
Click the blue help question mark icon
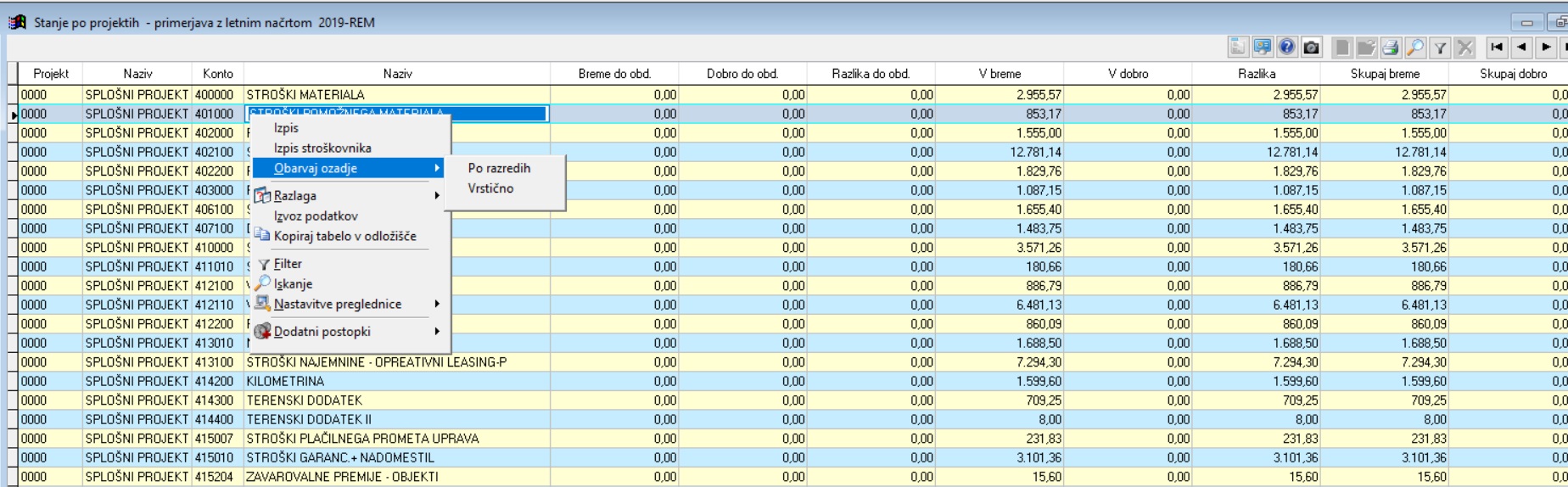(1287, 48)
